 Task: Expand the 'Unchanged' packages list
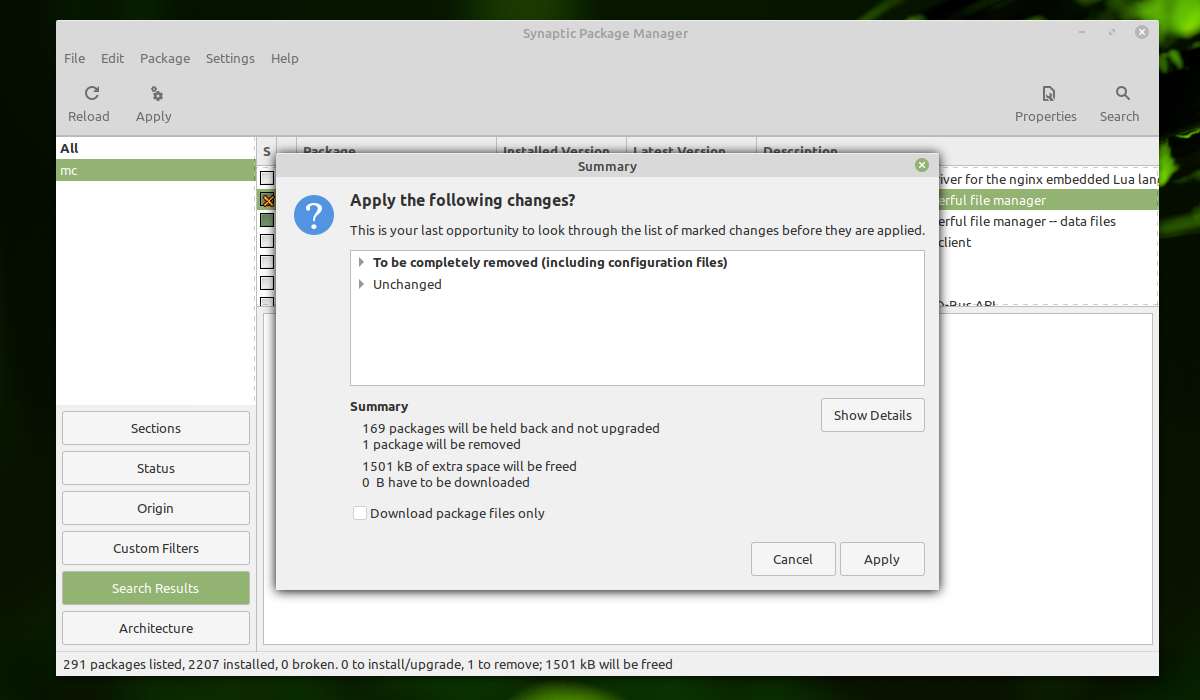coord(361,284)
